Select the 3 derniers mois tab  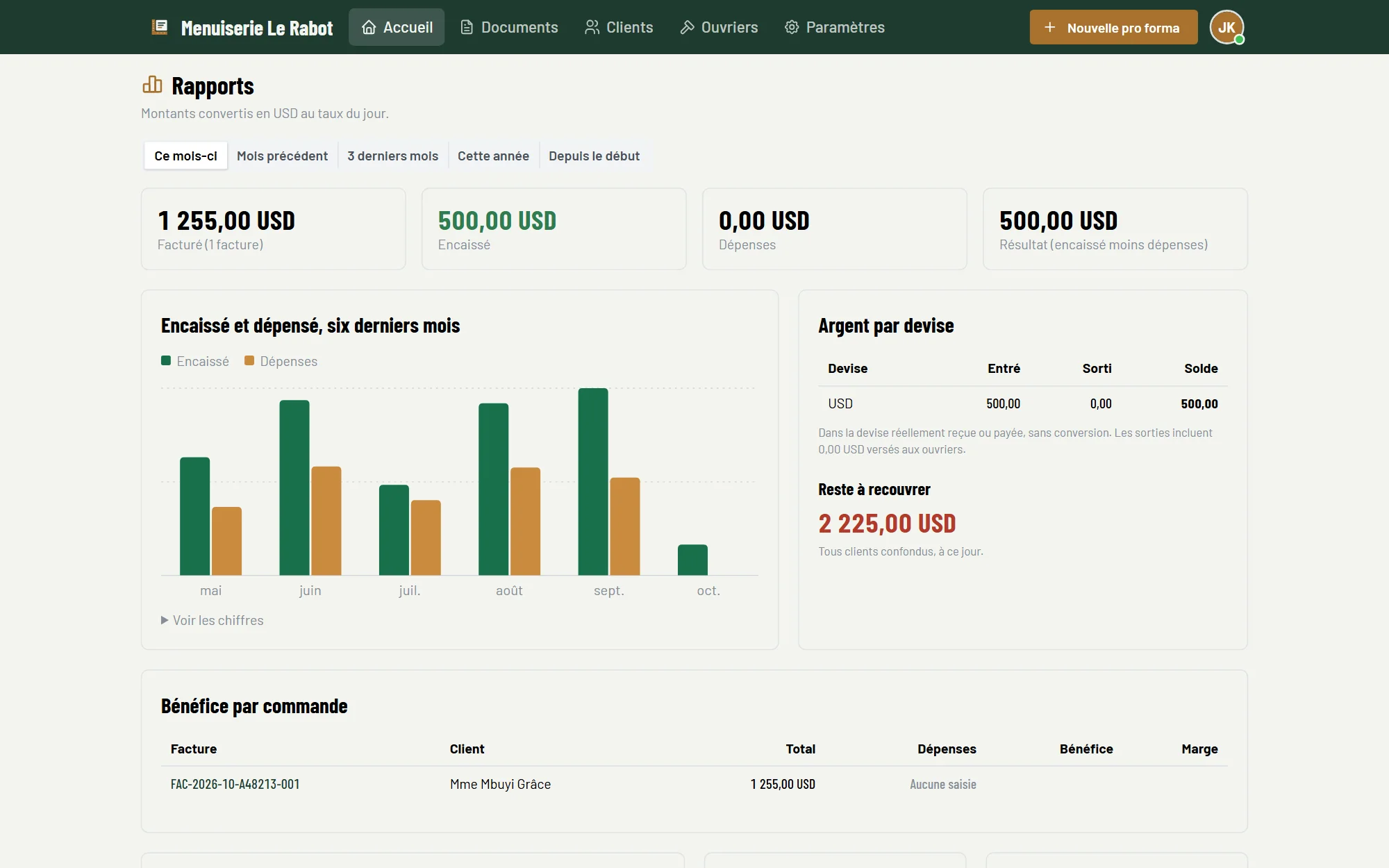tap(392, 156)
